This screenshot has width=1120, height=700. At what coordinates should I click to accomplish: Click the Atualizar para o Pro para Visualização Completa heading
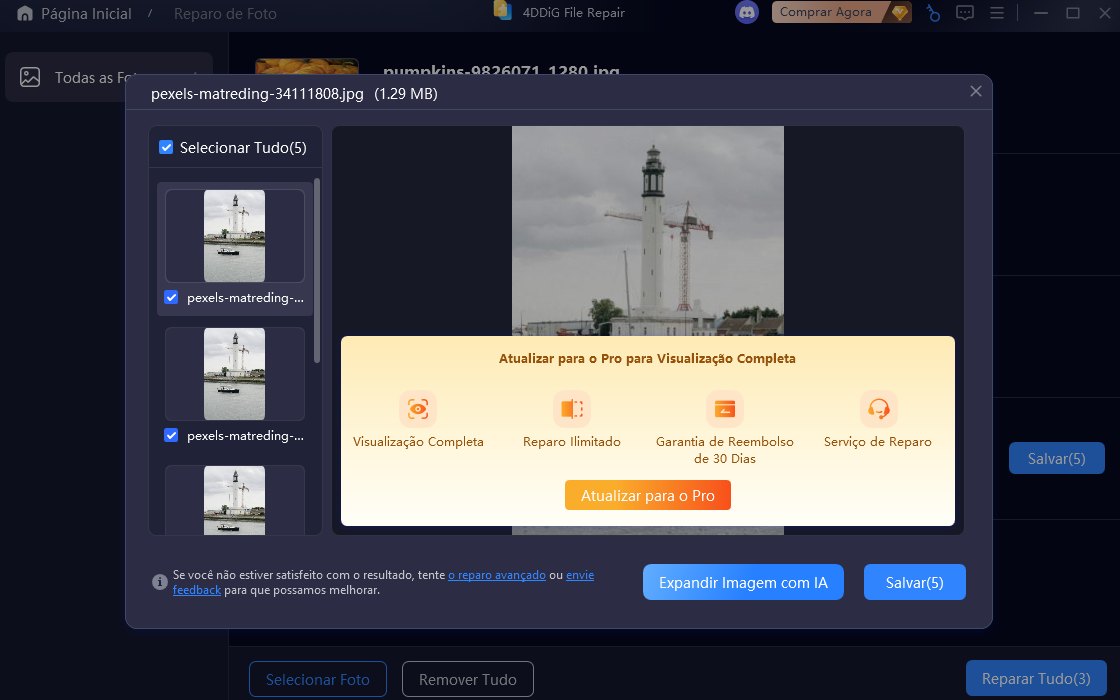pyautogui.click(x=647, y=359)
